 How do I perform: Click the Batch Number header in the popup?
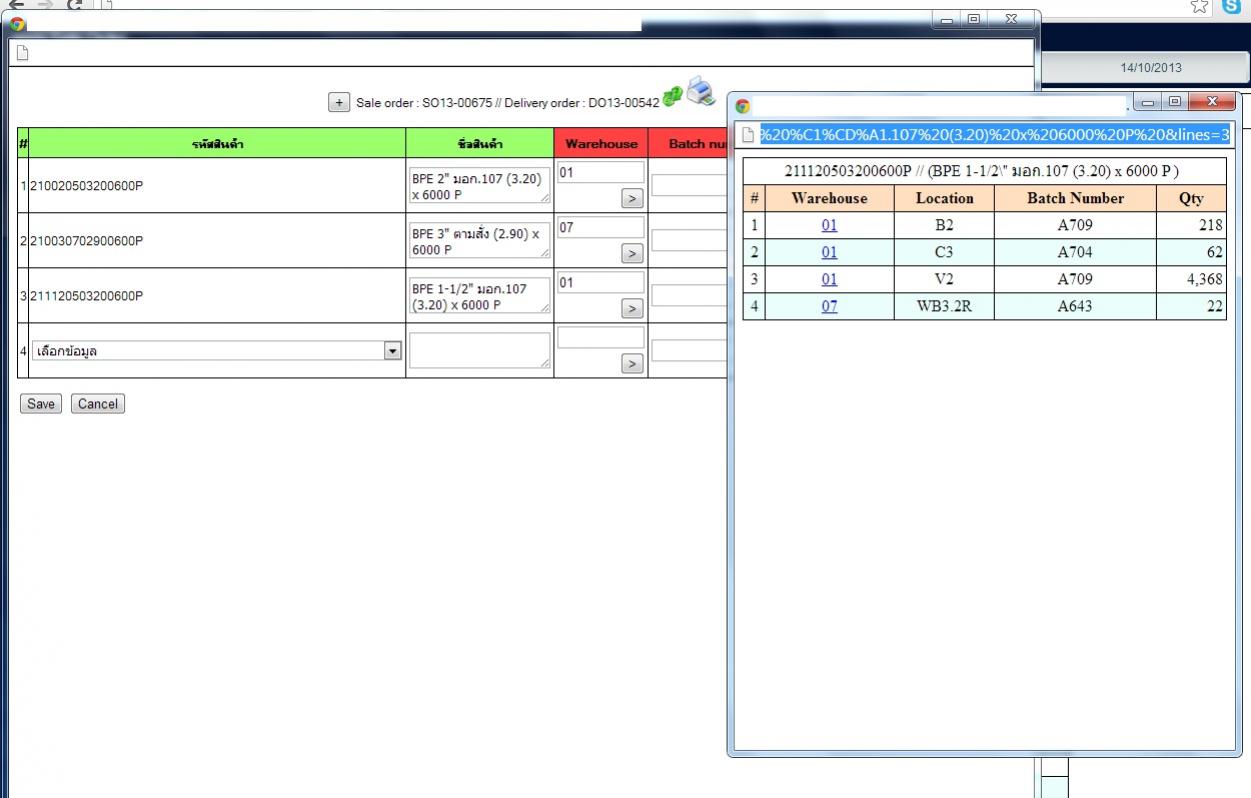(1075, 198)
